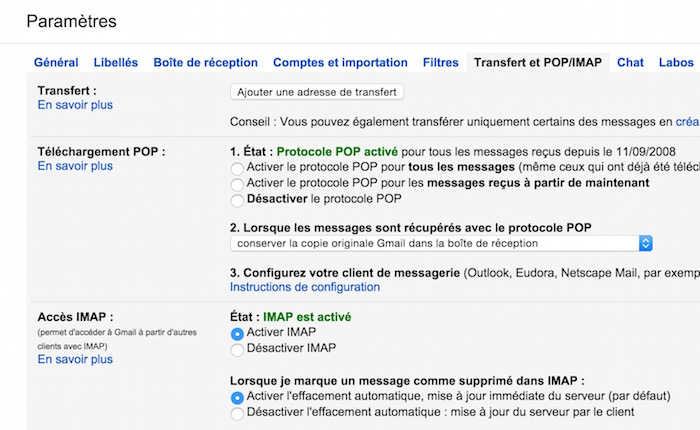
Task: Go to Comptes et importation tab
Action: tap(340, 62)
